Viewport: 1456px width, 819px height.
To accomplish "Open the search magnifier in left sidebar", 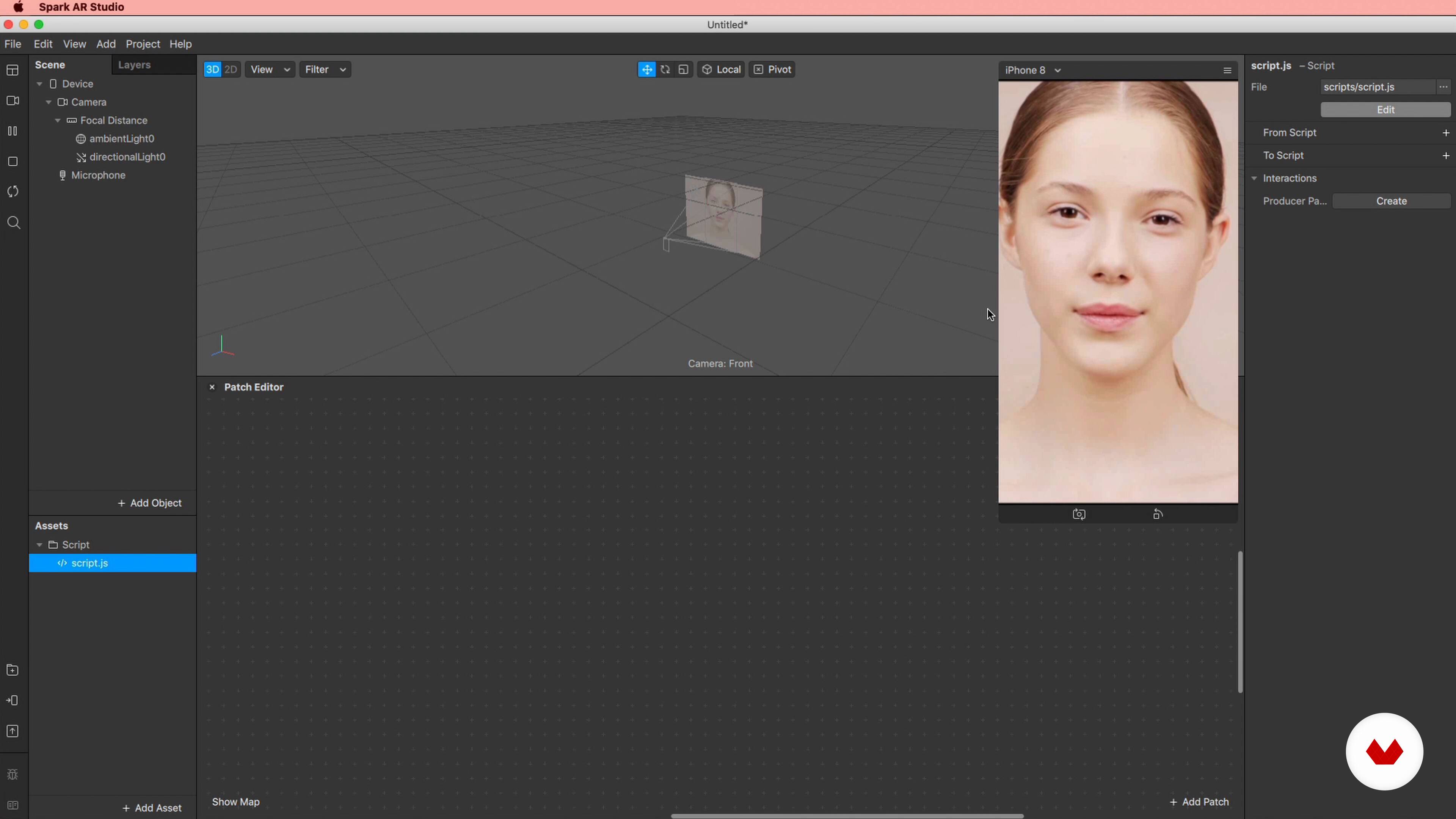I will (x=14, y=223).
